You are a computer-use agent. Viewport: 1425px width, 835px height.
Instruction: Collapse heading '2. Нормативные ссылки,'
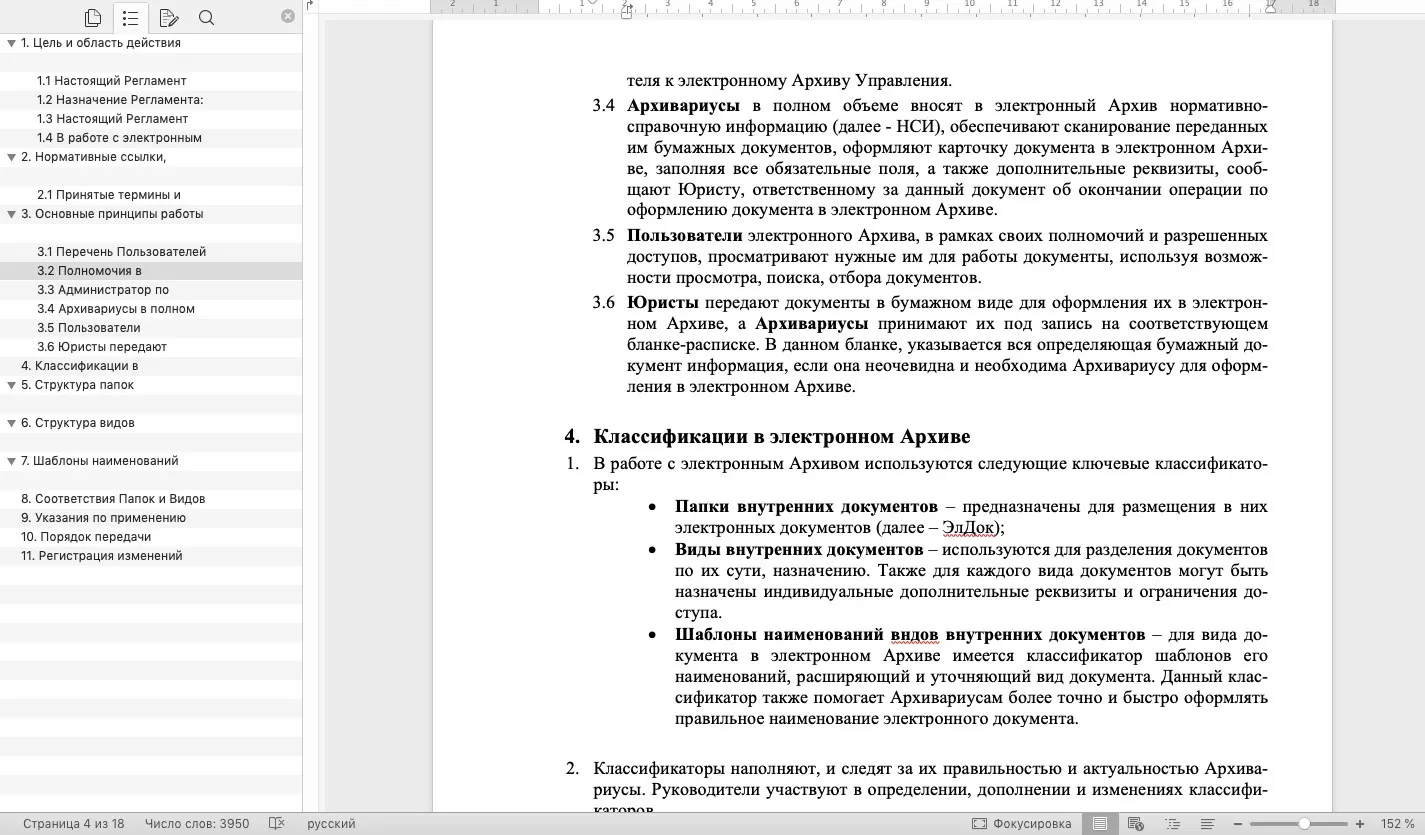[x=11, y=157]
